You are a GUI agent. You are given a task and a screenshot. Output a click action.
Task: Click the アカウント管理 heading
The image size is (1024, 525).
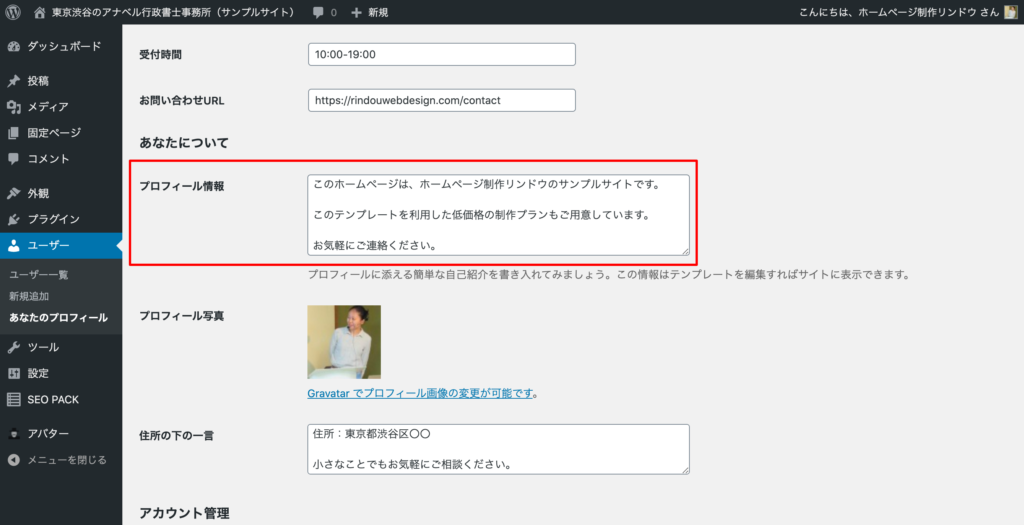pyautogui.click(x=184, y=513)
